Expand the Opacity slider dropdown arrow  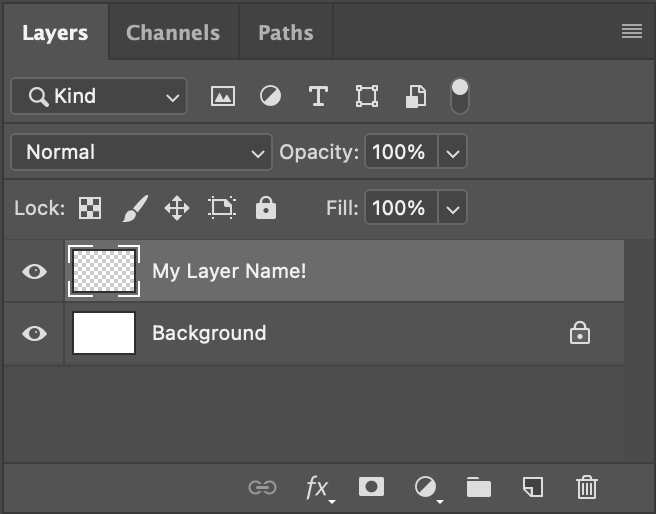(x=453, y=153)
